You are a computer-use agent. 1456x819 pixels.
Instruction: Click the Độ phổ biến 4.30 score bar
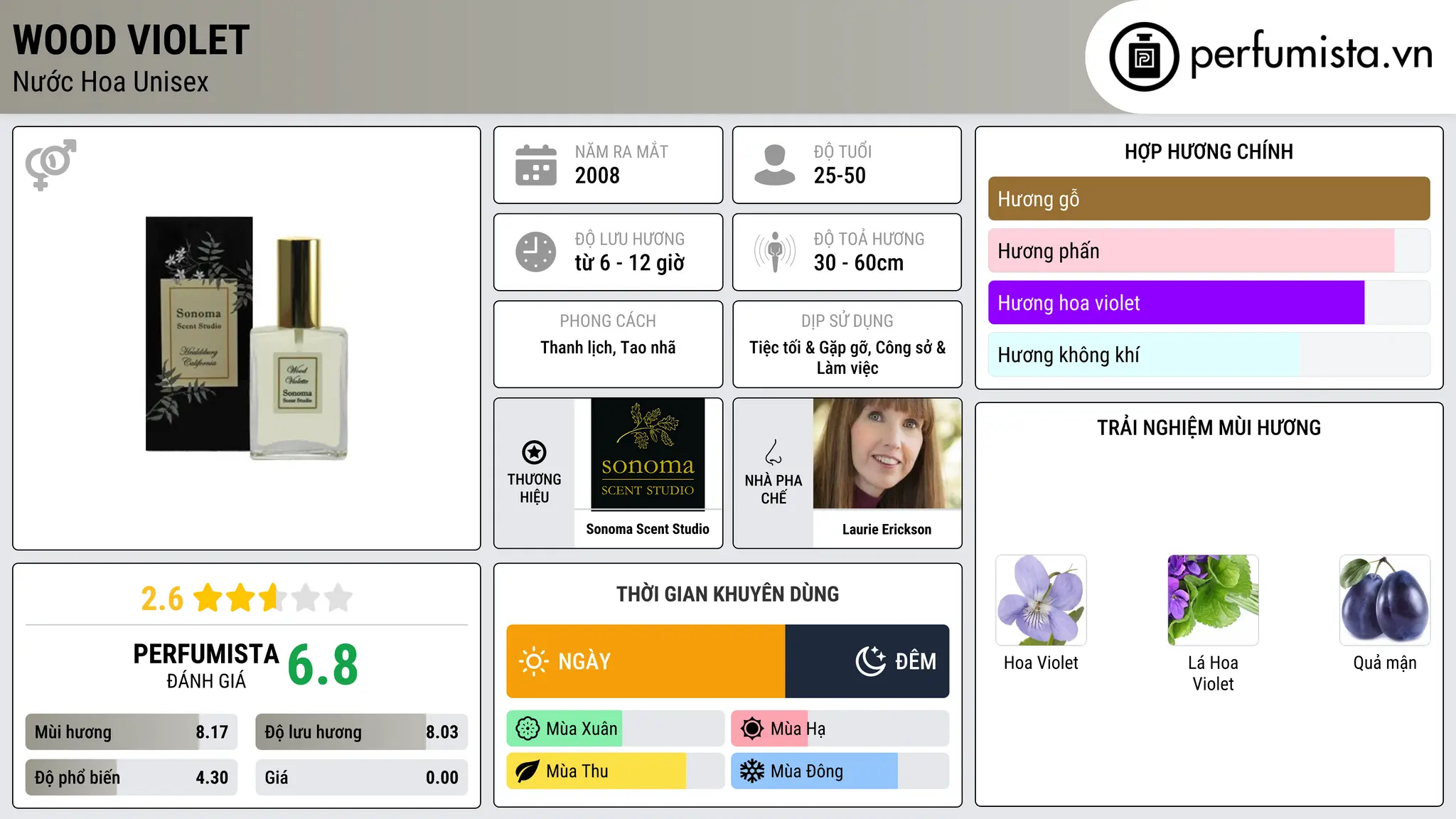[x=132, y=778]
